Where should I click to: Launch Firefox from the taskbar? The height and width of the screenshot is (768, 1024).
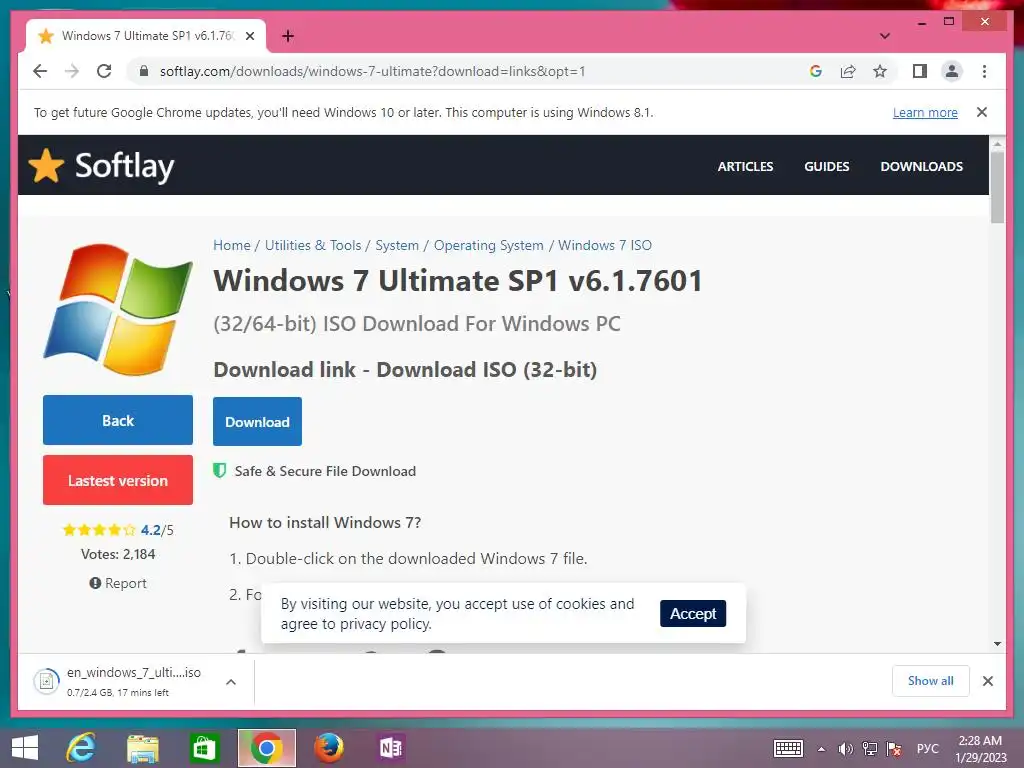pyautogui.click(x=328, y=748)
